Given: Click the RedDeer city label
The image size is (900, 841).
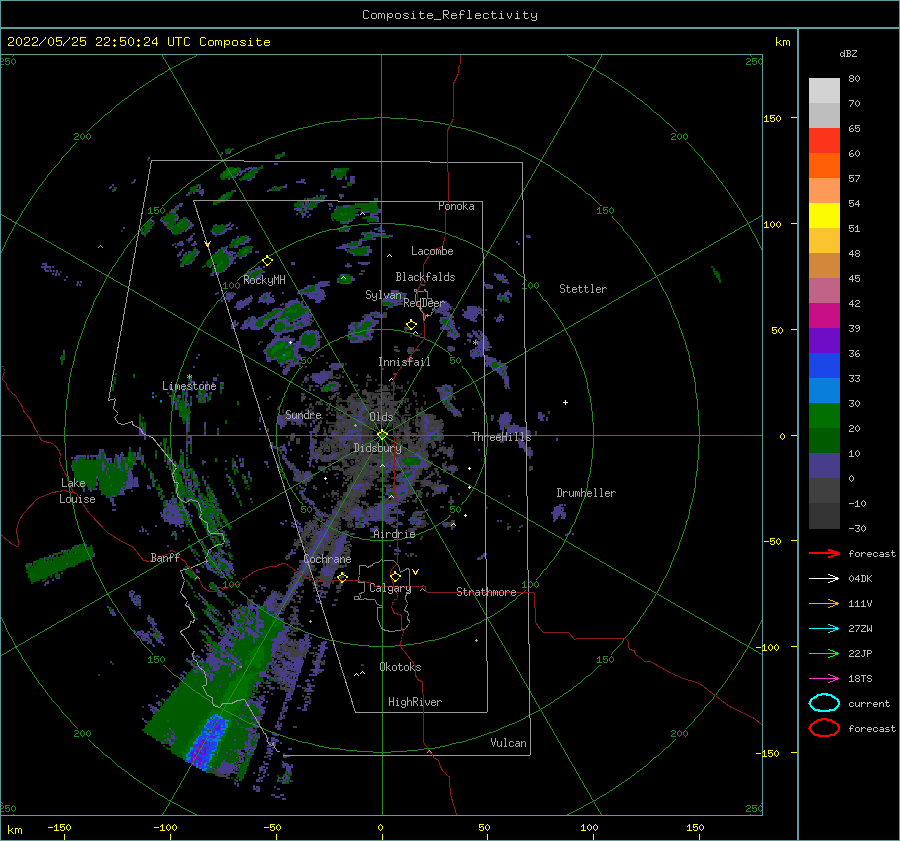Looking at the screenshot, I should tap(424, 303).
